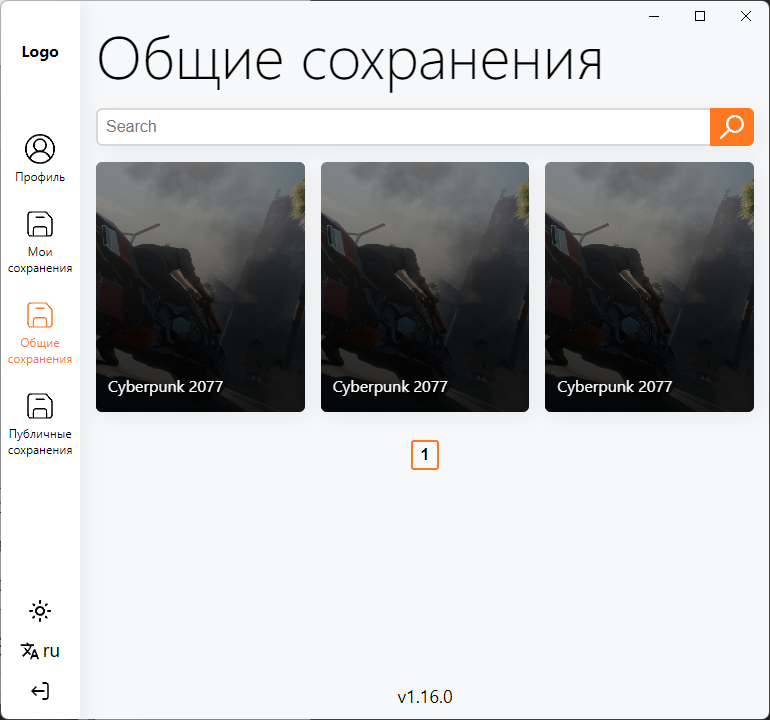Focus the Search input field
This screenshot has width=770, height=720.
403,127
